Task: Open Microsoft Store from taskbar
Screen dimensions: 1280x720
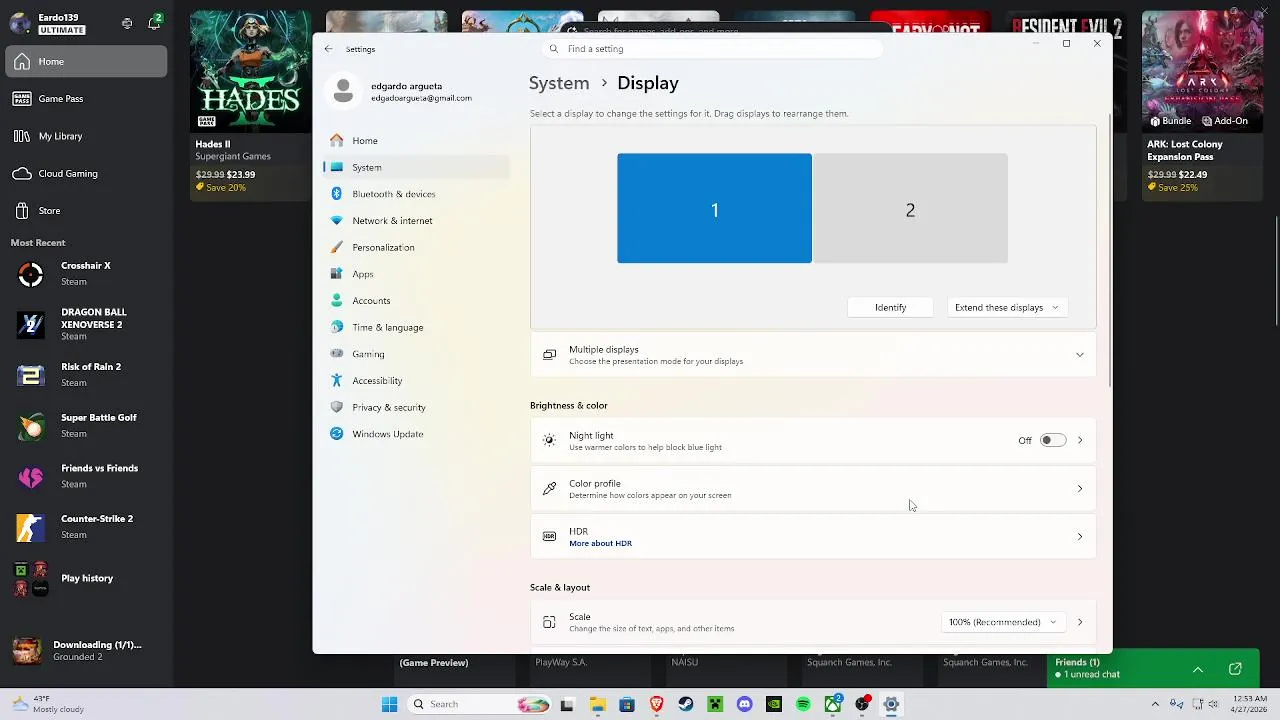Action: coord(627,704)
